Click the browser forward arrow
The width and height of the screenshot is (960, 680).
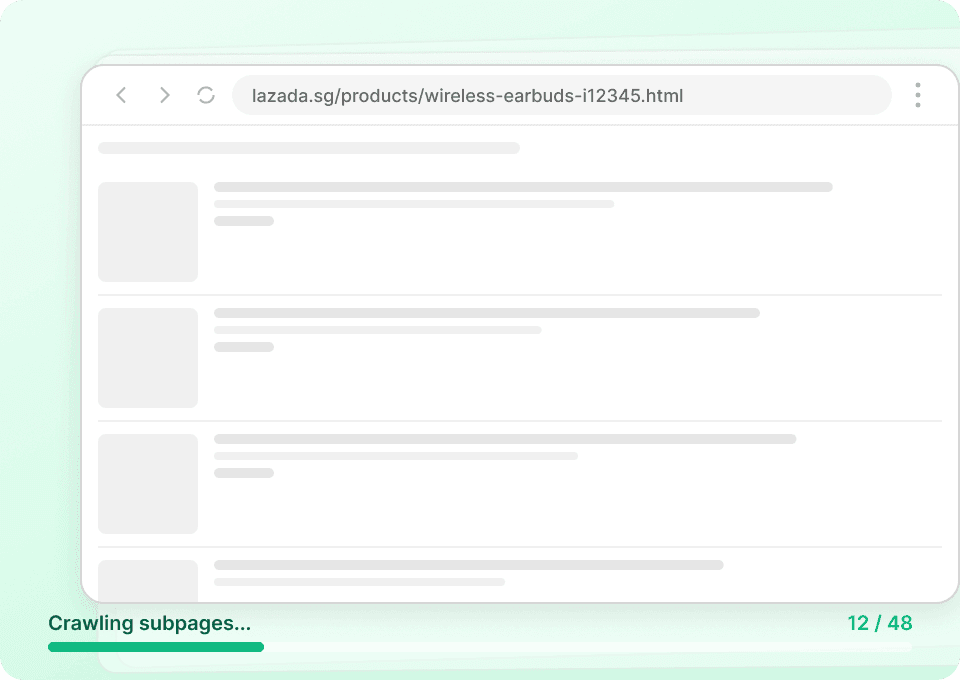[x=165, y=95]
